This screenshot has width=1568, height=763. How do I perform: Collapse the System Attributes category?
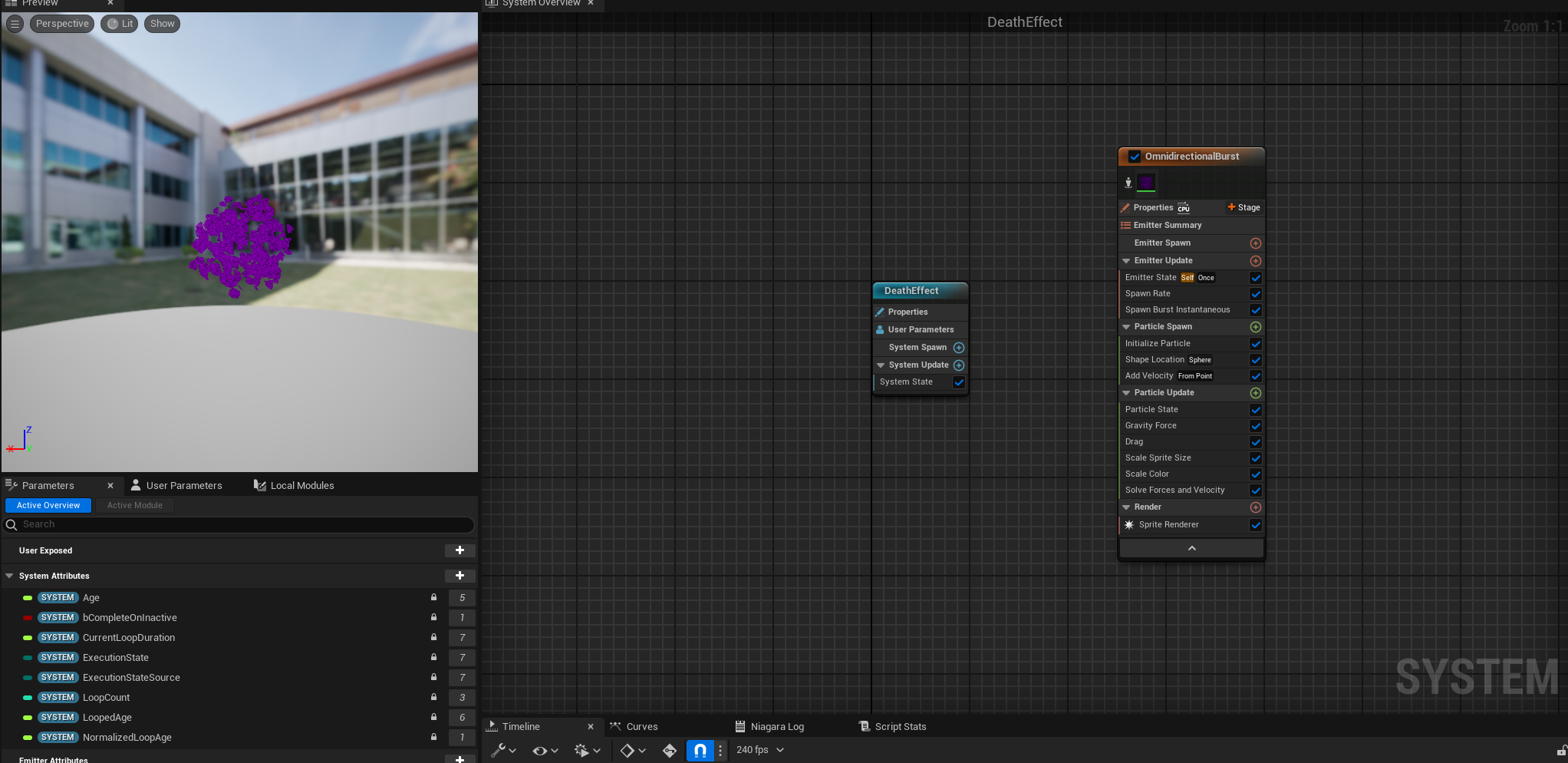click(x=9, y=576)
